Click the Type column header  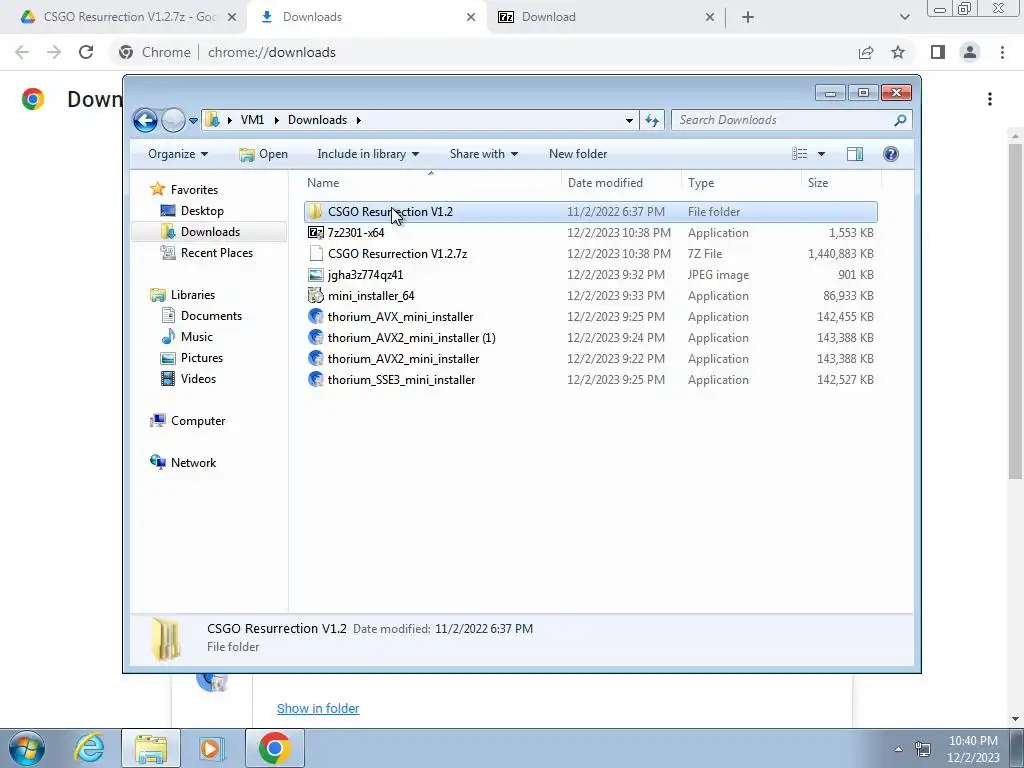point(741,183)
